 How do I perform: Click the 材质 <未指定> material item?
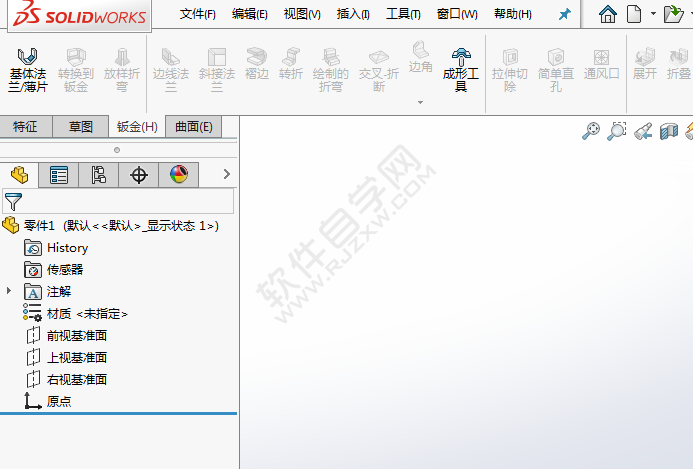click(x=87, y=313)
